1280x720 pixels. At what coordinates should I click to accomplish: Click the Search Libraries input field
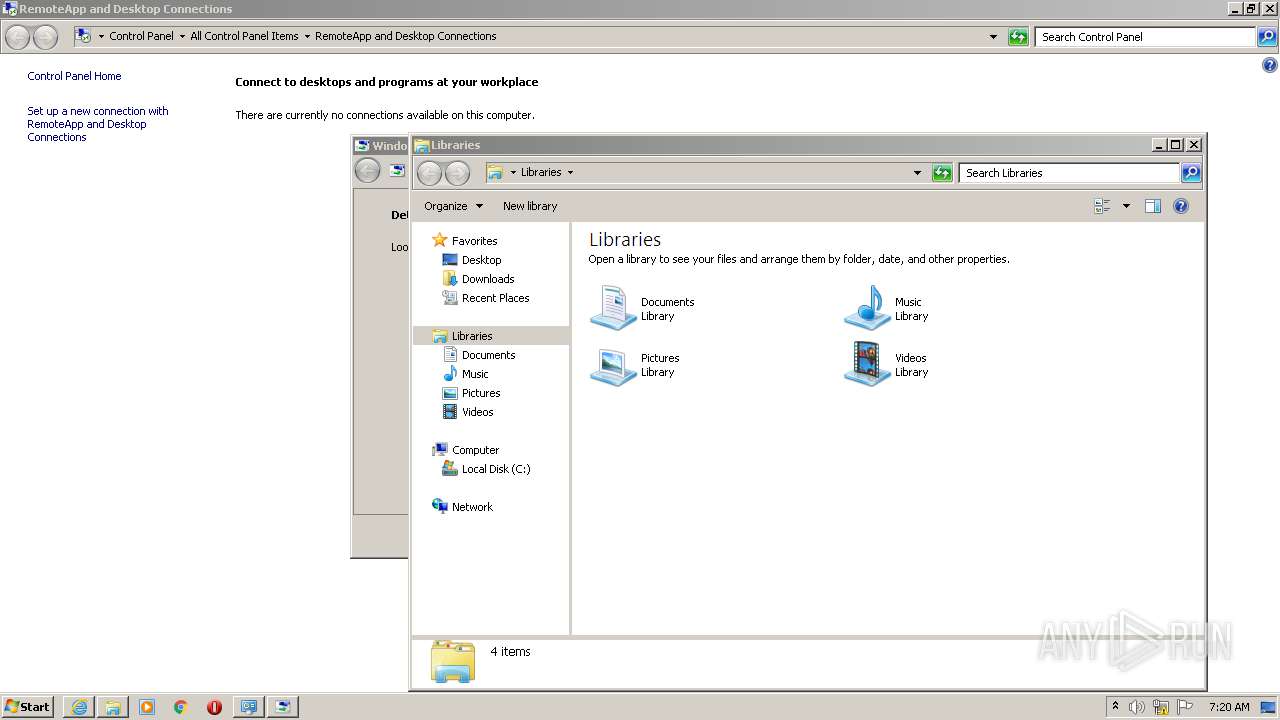click(x=1069, y=173)
